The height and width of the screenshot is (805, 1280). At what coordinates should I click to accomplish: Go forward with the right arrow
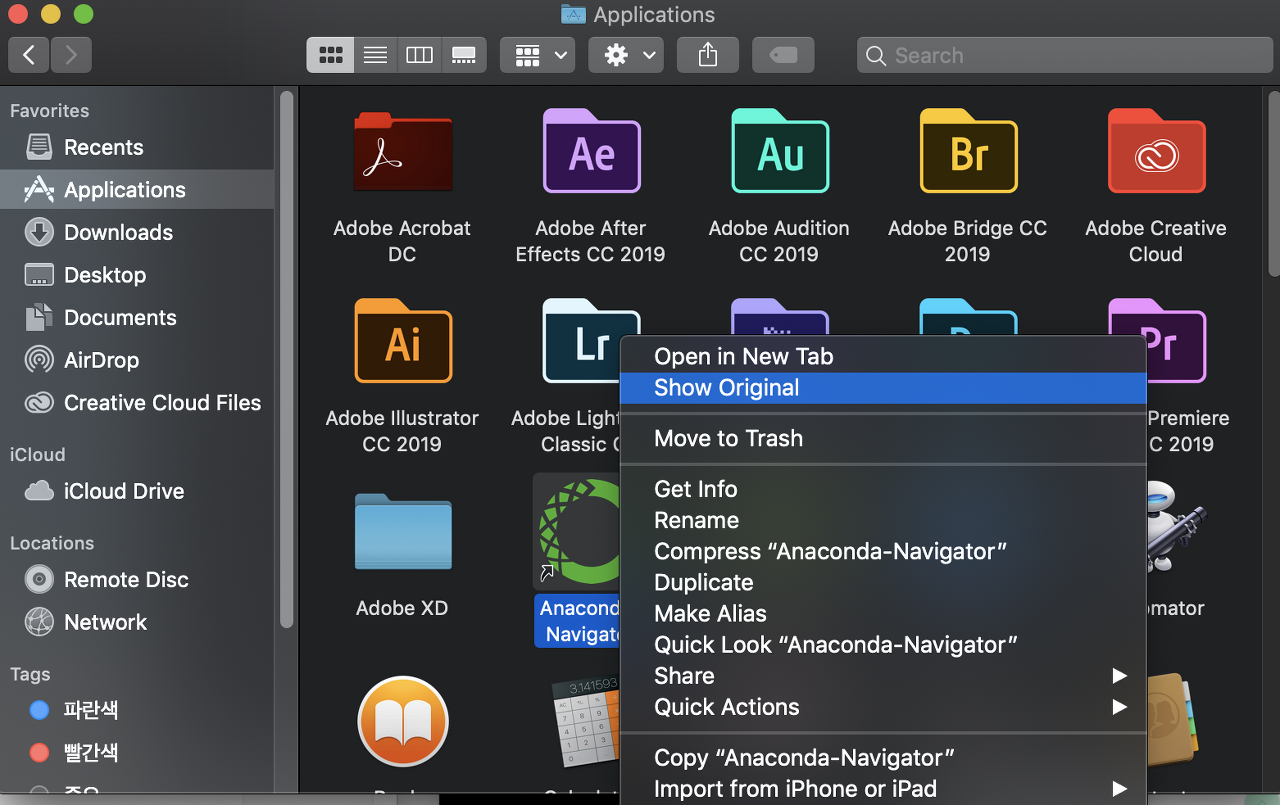(x=71, y=55)
